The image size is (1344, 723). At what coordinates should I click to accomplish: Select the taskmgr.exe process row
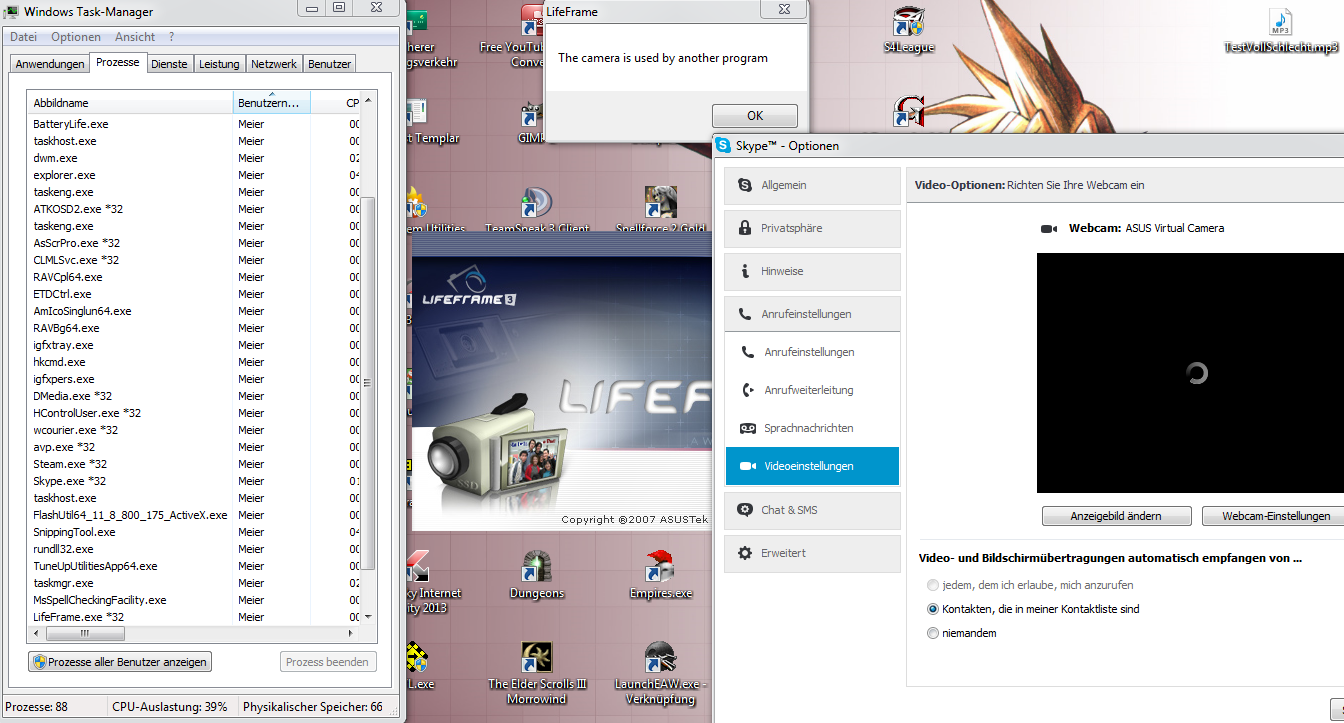[194, 583]
